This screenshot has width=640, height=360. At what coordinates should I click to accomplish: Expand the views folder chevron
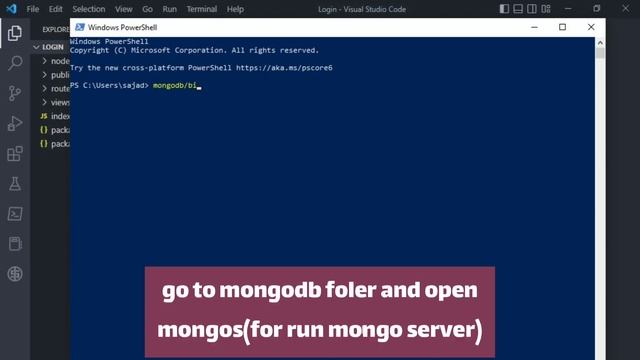pos(44,102)
